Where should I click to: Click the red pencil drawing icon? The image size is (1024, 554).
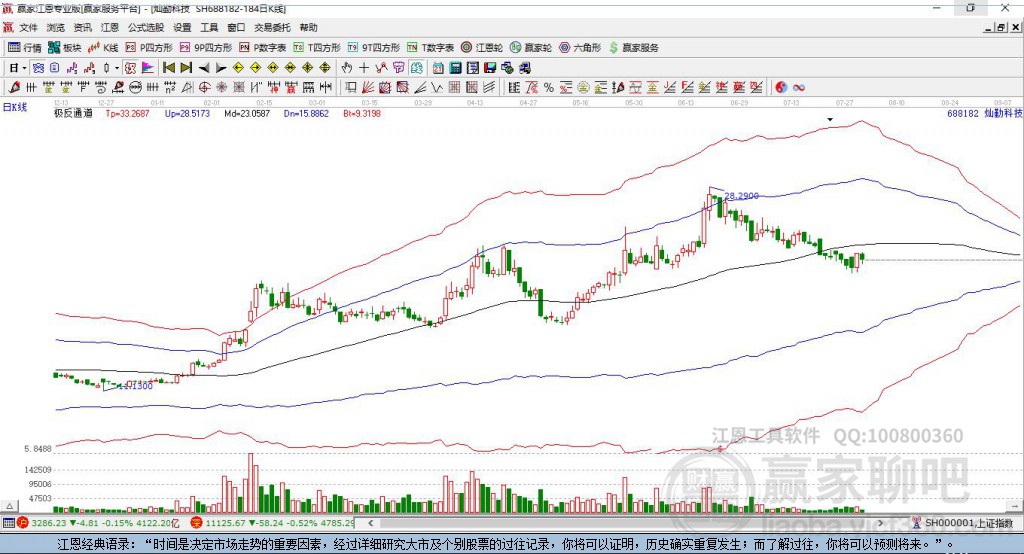14,88
